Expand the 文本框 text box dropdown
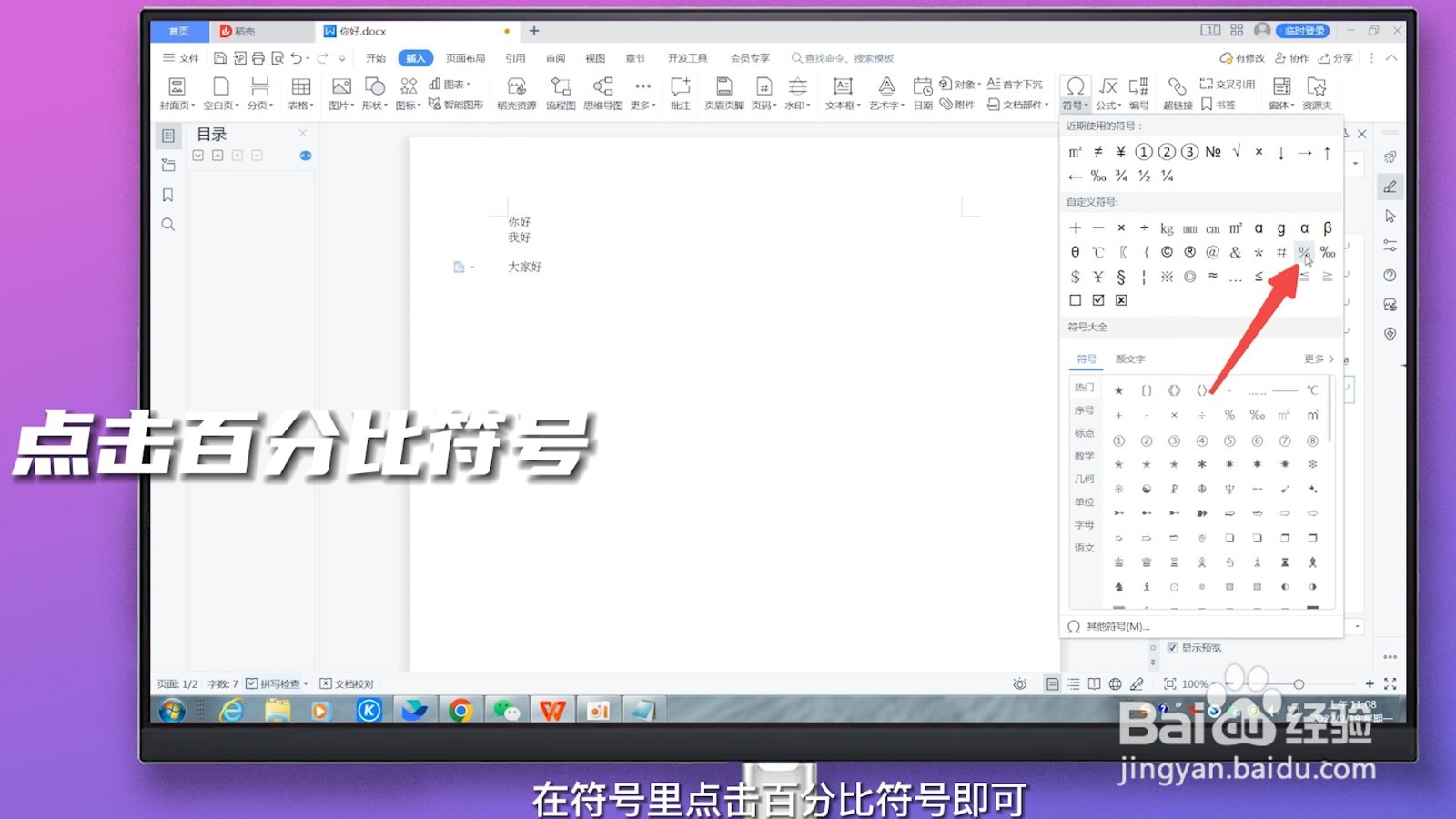The image size is (1456, 819). click(x=843, y=105)
